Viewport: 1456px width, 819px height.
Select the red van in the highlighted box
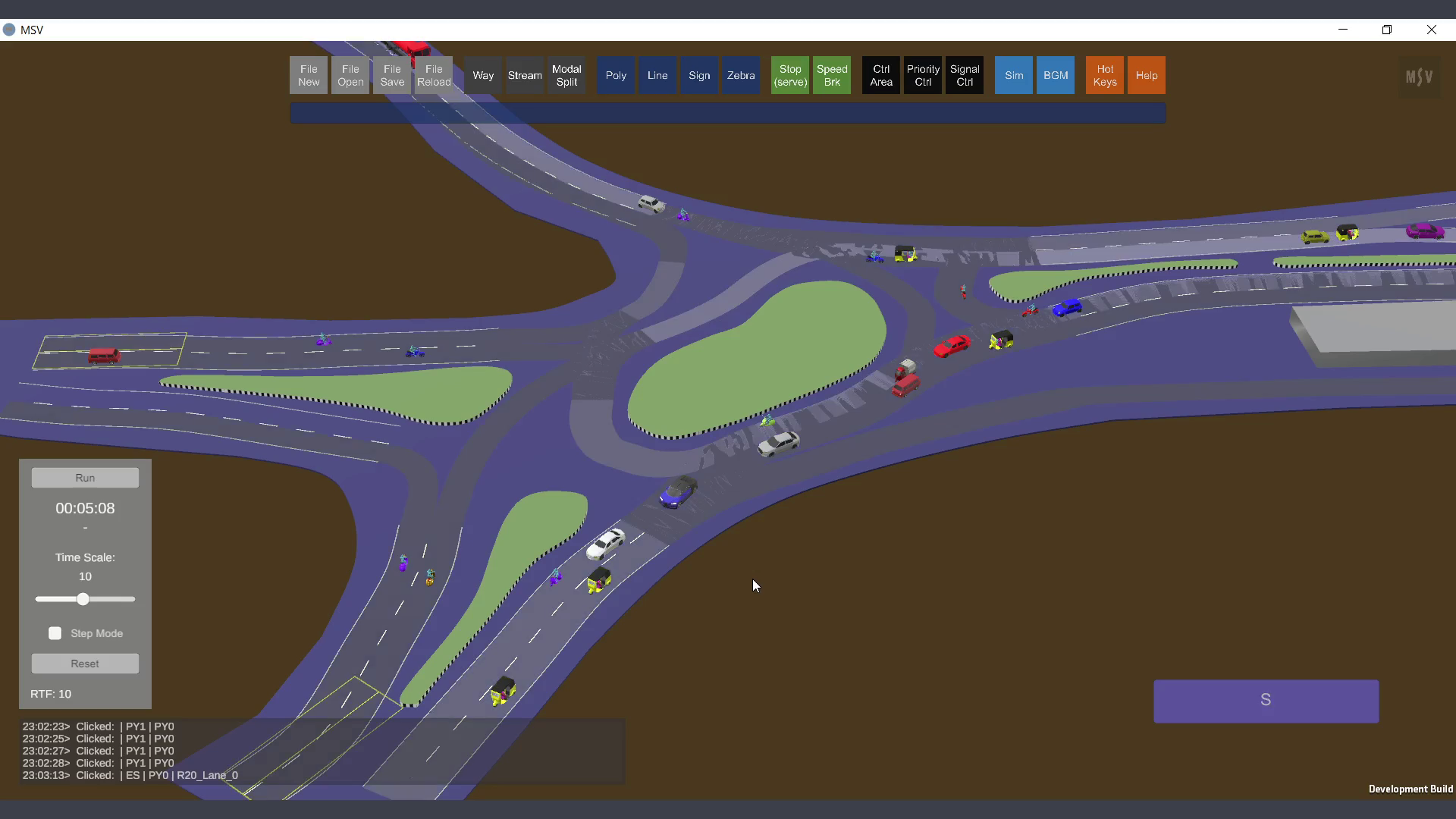104,356
